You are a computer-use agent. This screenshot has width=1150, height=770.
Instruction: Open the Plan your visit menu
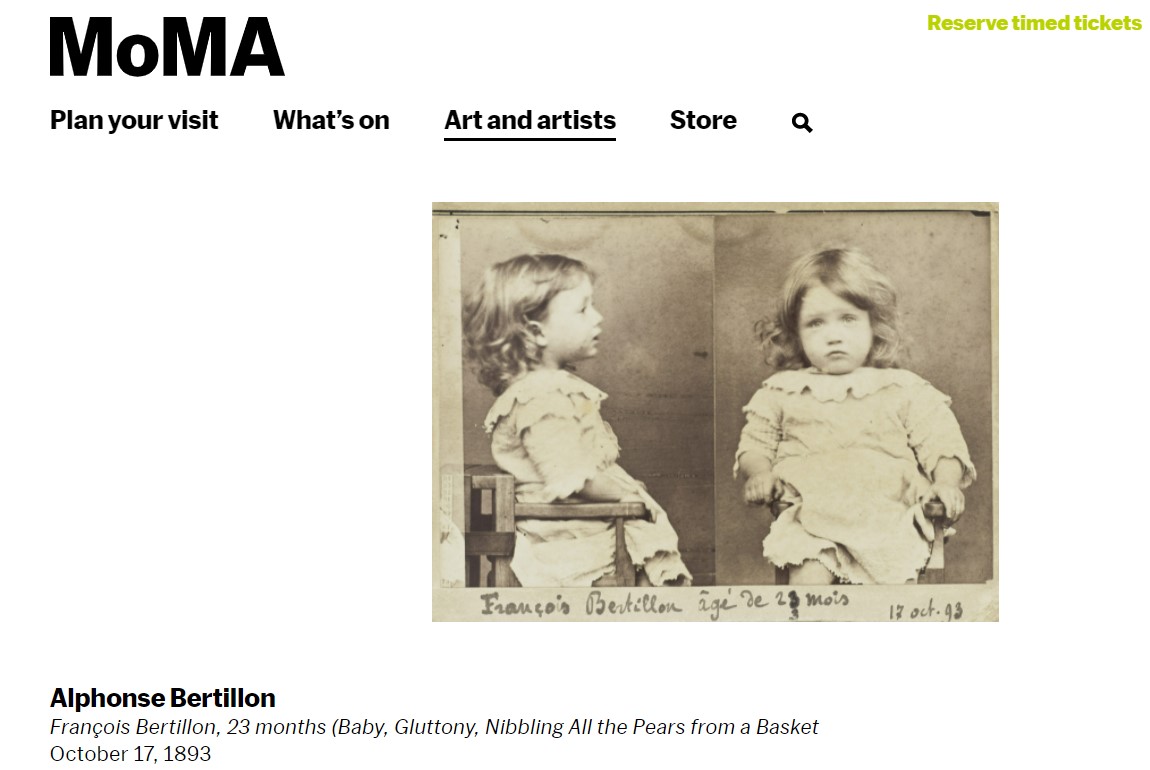(134, 121)
